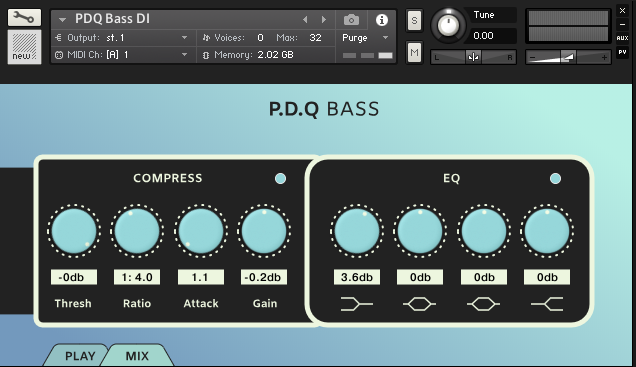Click the 1: 4.0 ratio value box

point(137,277)
